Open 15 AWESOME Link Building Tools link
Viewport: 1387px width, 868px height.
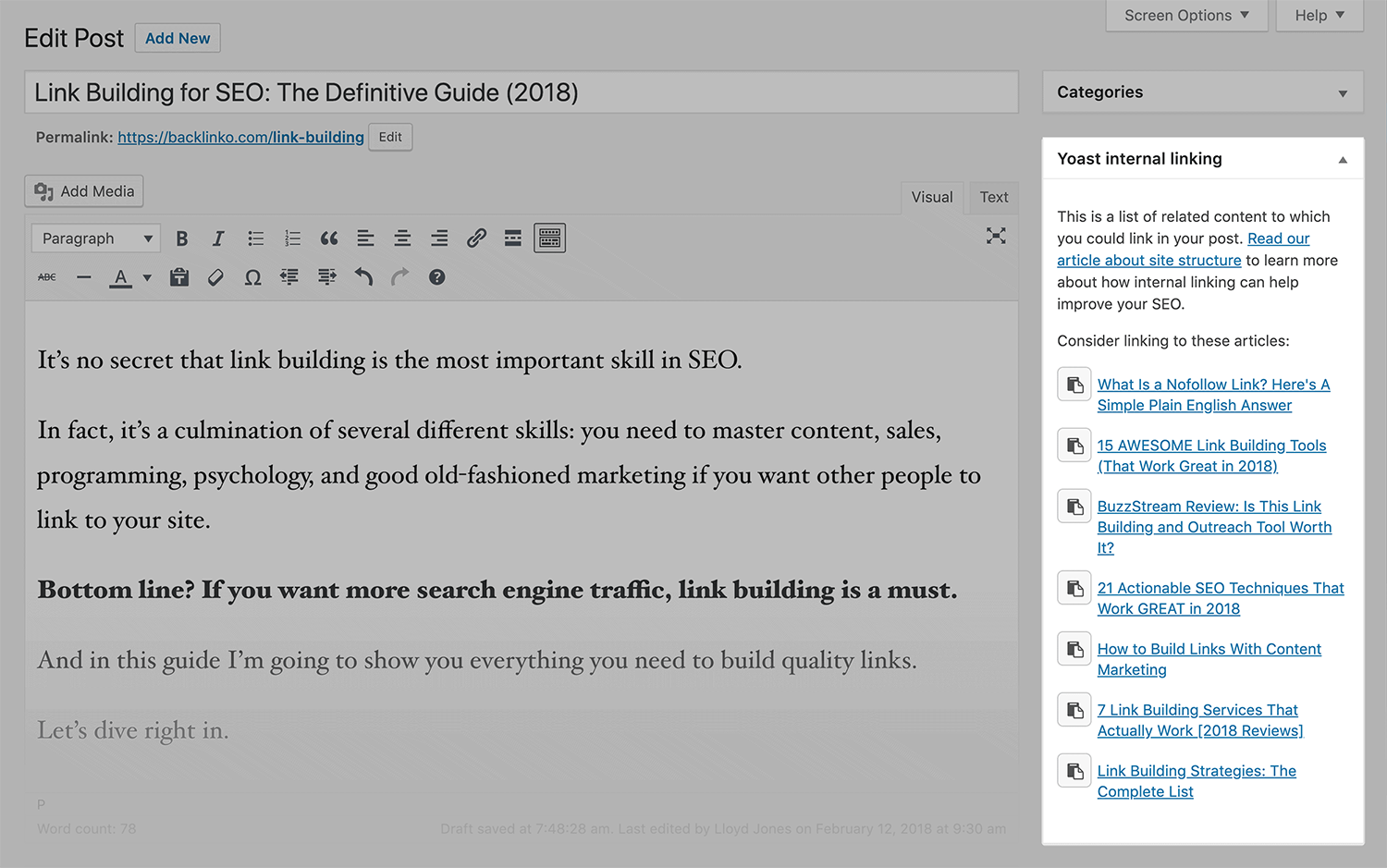point(1211,456)
